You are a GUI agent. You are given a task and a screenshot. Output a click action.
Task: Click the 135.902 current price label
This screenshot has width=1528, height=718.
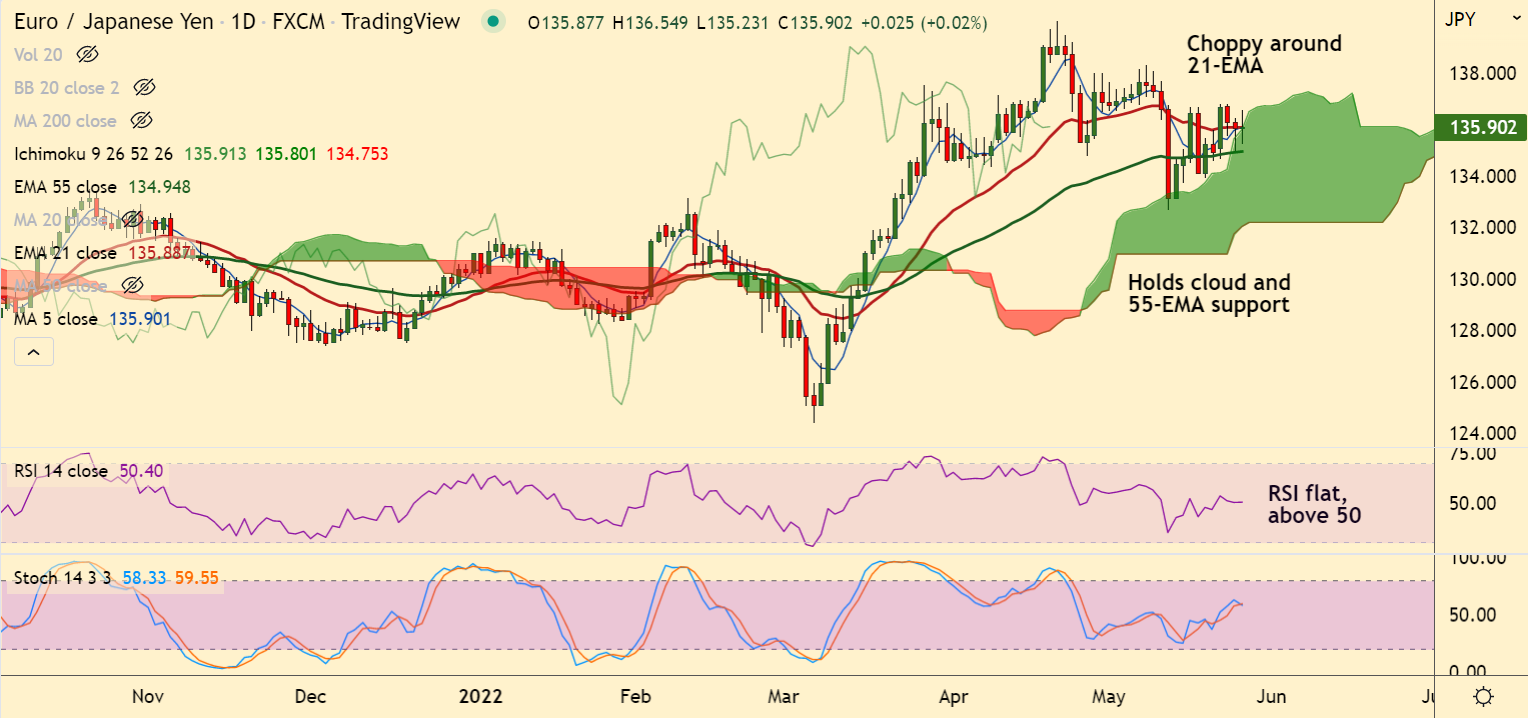pos(1481,127)
